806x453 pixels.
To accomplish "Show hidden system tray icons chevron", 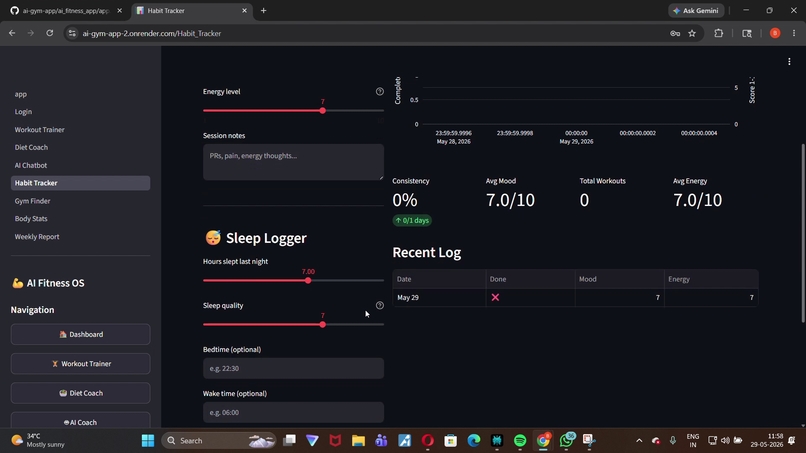I will point(639,441).
